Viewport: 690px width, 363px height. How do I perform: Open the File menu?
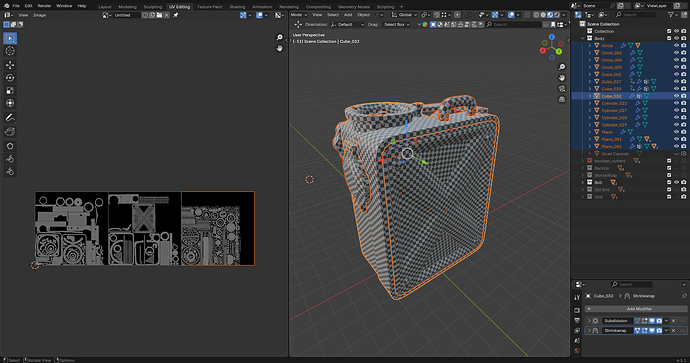click(x=16, y=6)
